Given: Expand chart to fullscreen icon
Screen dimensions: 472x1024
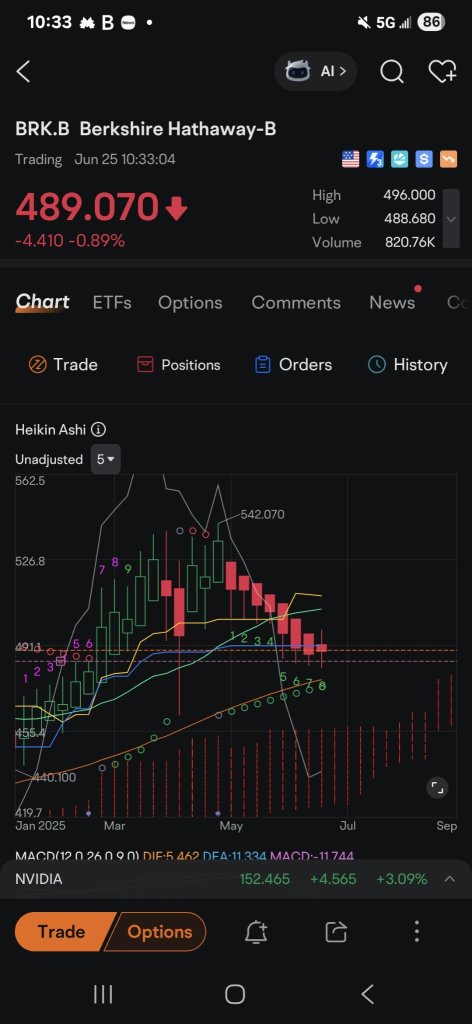Looking at the screenshot, I should click(437, 788).
